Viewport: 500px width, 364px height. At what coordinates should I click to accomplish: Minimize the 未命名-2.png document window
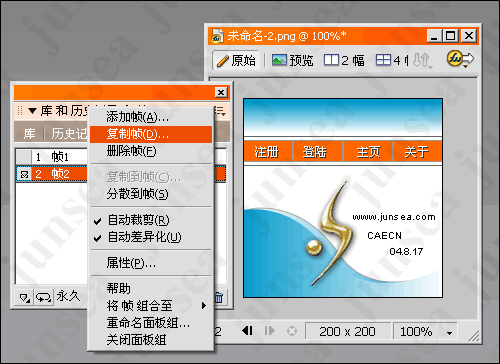(434, 36)
